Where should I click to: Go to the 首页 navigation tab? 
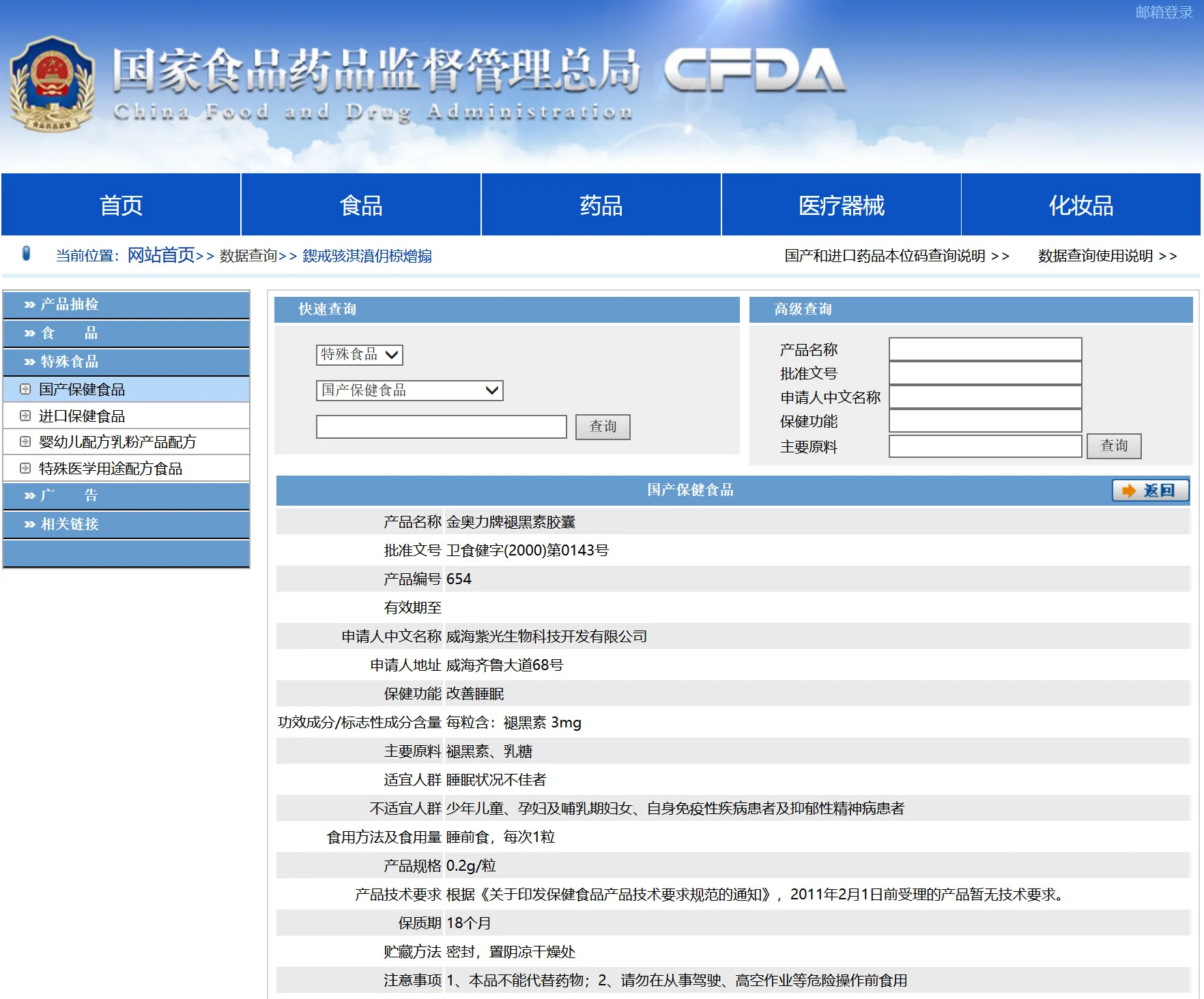(x=121, y=205)
